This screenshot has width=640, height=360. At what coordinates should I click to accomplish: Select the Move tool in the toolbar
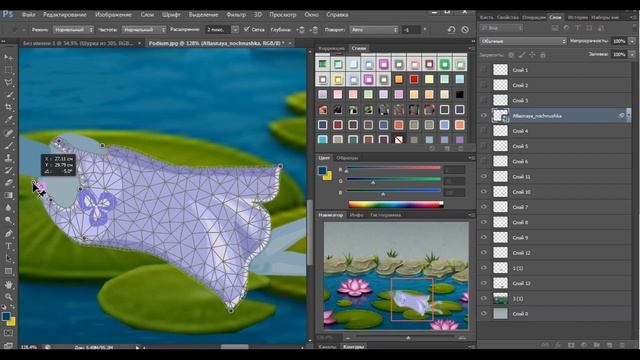(x=8, y=58)
